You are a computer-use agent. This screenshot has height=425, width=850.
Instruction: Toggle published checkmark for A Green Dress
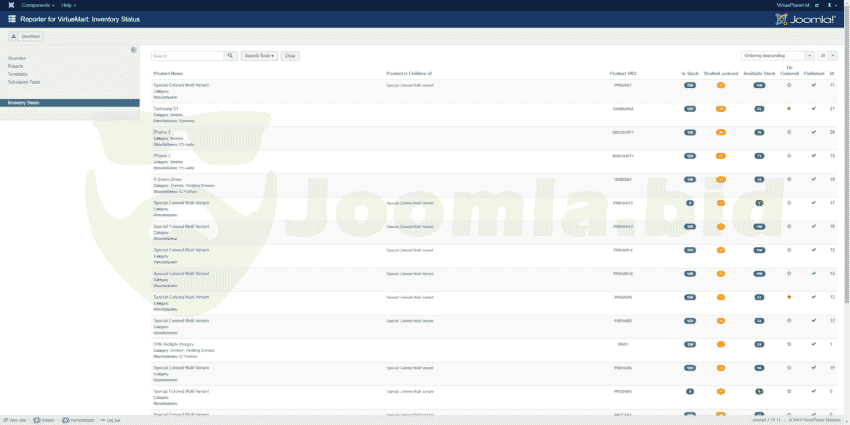tap(814, 180)
